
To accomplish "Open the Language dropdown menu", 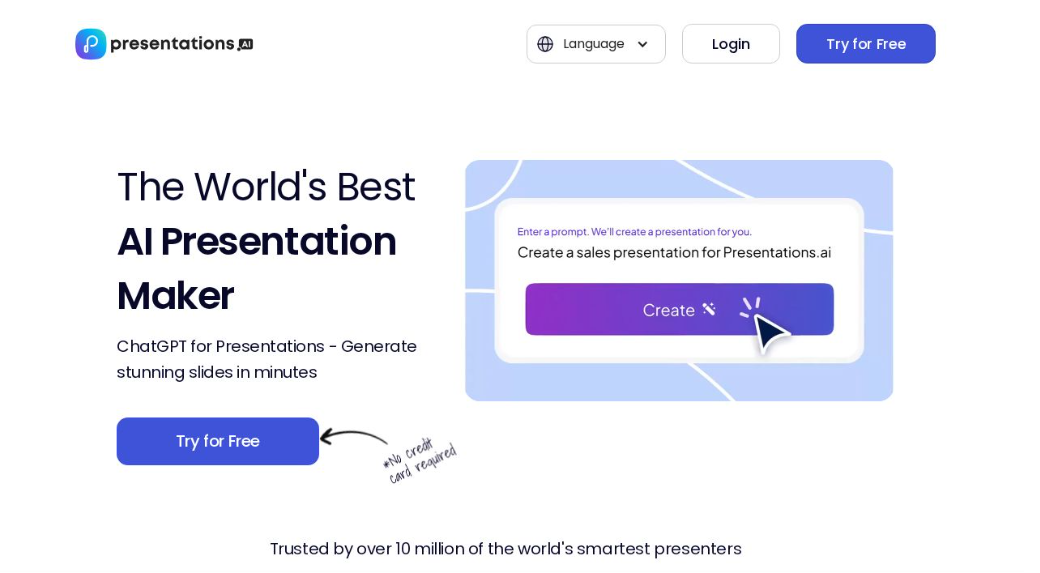I will point(594,44).
